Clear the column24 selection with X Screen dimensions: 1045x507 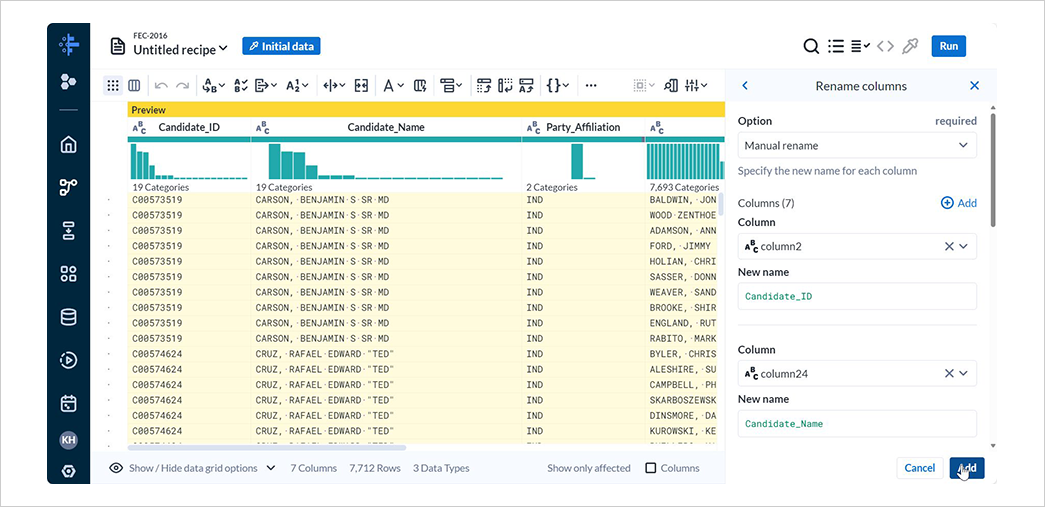(949, 374)
